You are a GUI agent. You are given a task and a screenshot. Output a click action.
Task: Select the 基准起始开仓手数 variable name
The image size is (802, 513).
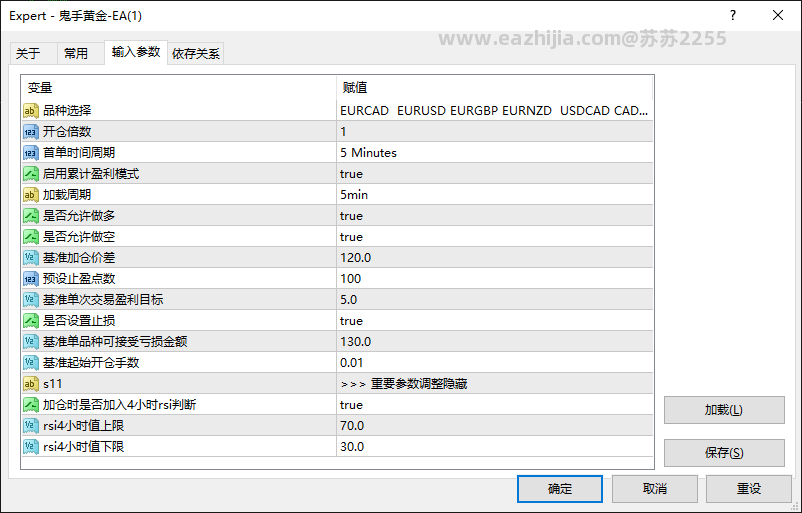point(91,363)
